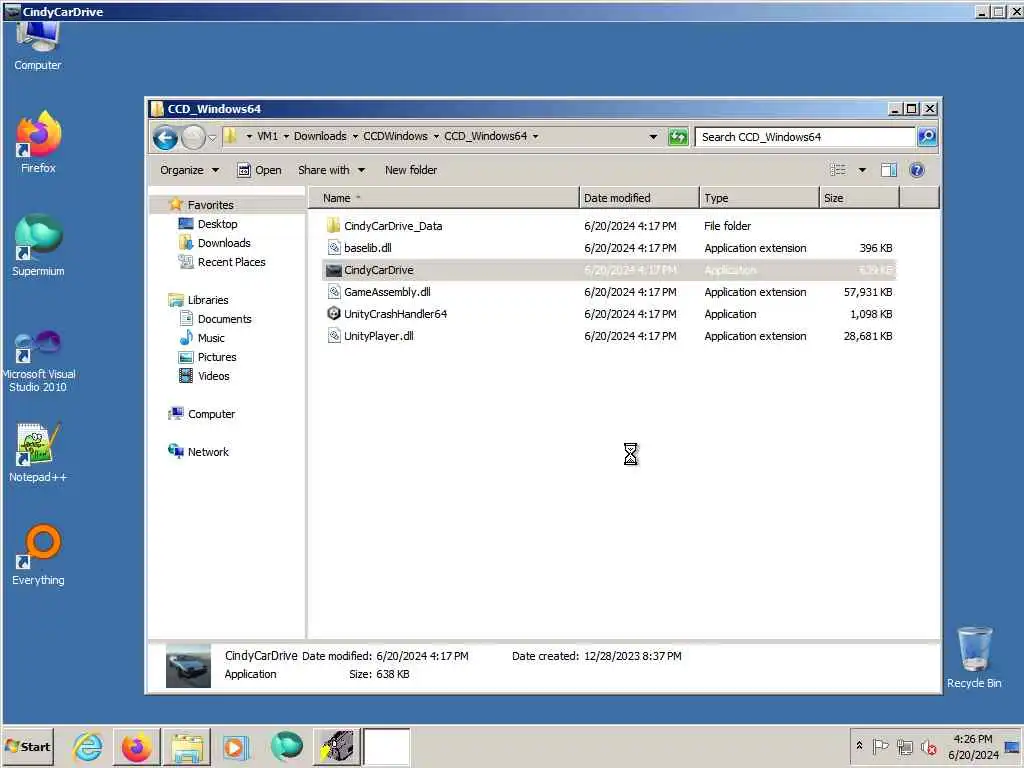Viewport: 1024px width, 768px height.
Task: Select Libraries in navigation pane
Action: coord(208,300)
